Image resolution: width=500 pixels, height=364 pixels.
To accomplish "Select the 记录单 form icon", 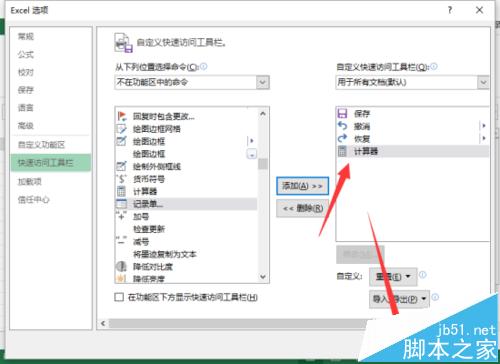I will [x=121, y=204].
